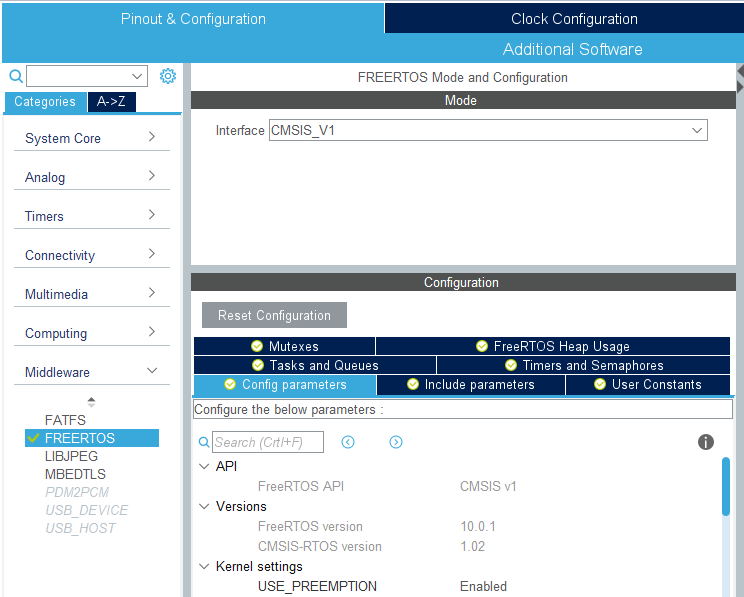Click the parameter Search input field

pyautogui.click(x=268, y=442)
